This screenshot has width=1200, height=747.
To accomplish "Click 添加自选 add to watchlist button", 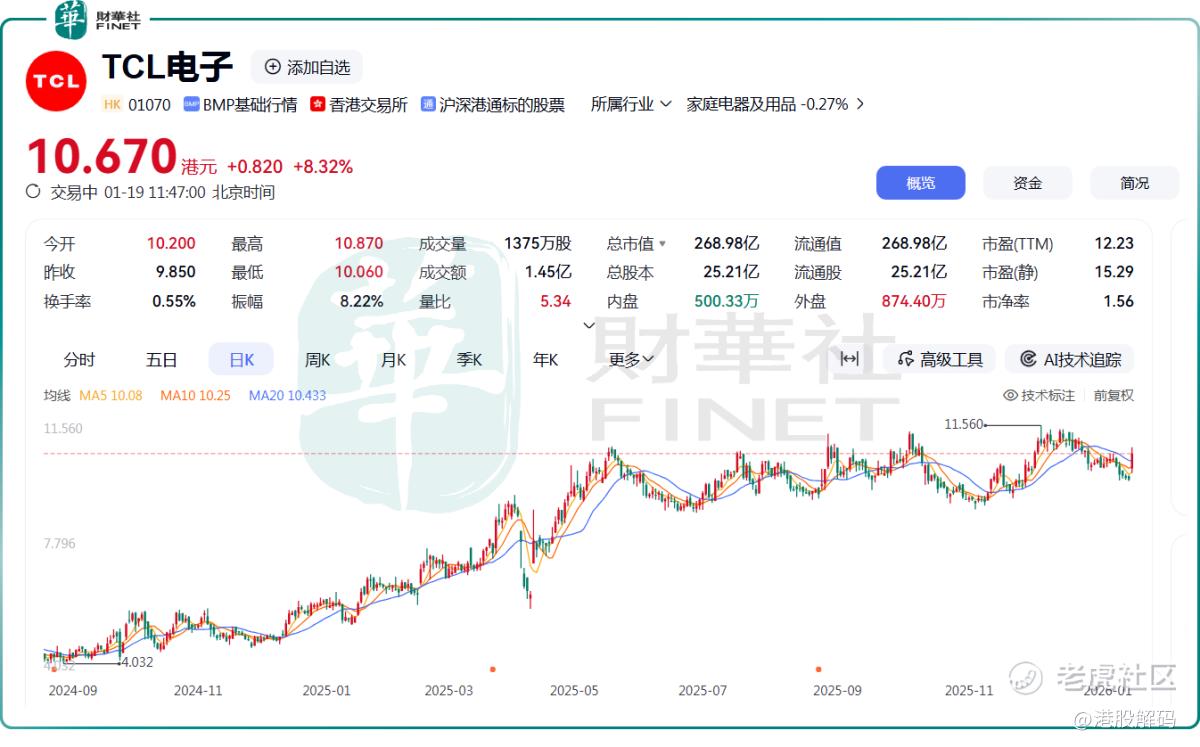I will (x=307, y=67).
